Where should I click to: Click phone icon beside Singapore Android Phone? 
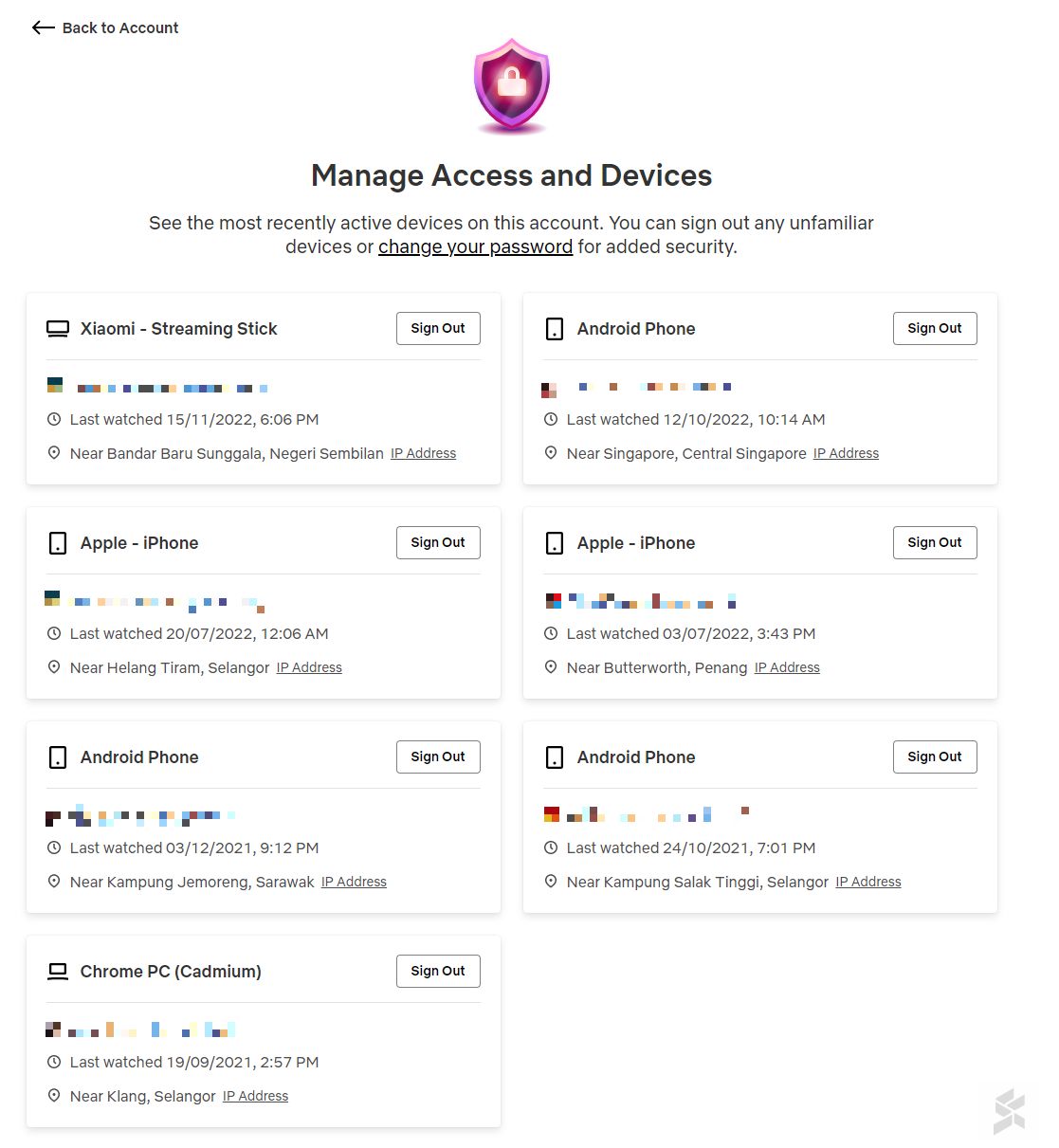point(555,329)
